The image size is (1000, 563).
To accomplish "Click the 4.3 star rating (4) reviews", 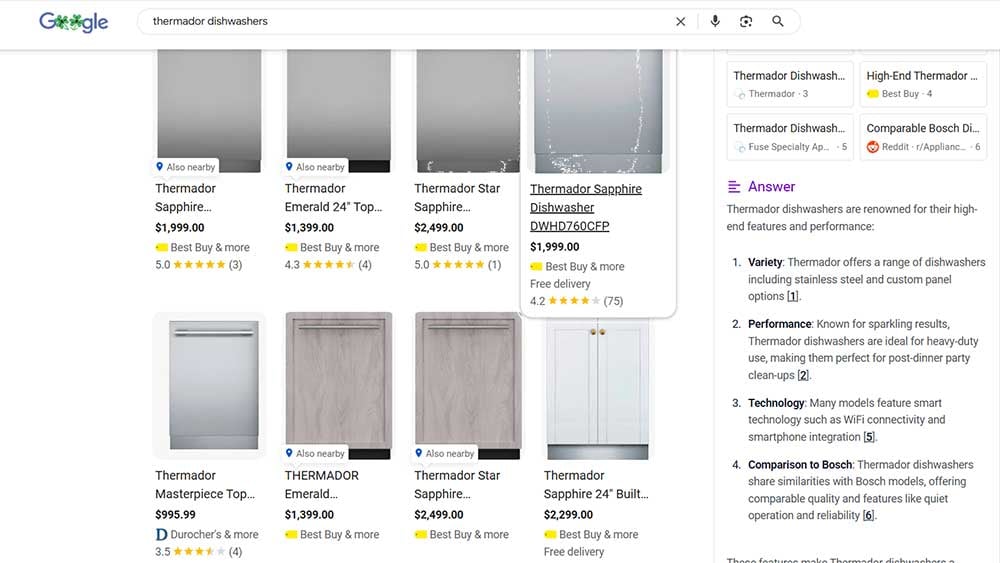I will 328,265.
